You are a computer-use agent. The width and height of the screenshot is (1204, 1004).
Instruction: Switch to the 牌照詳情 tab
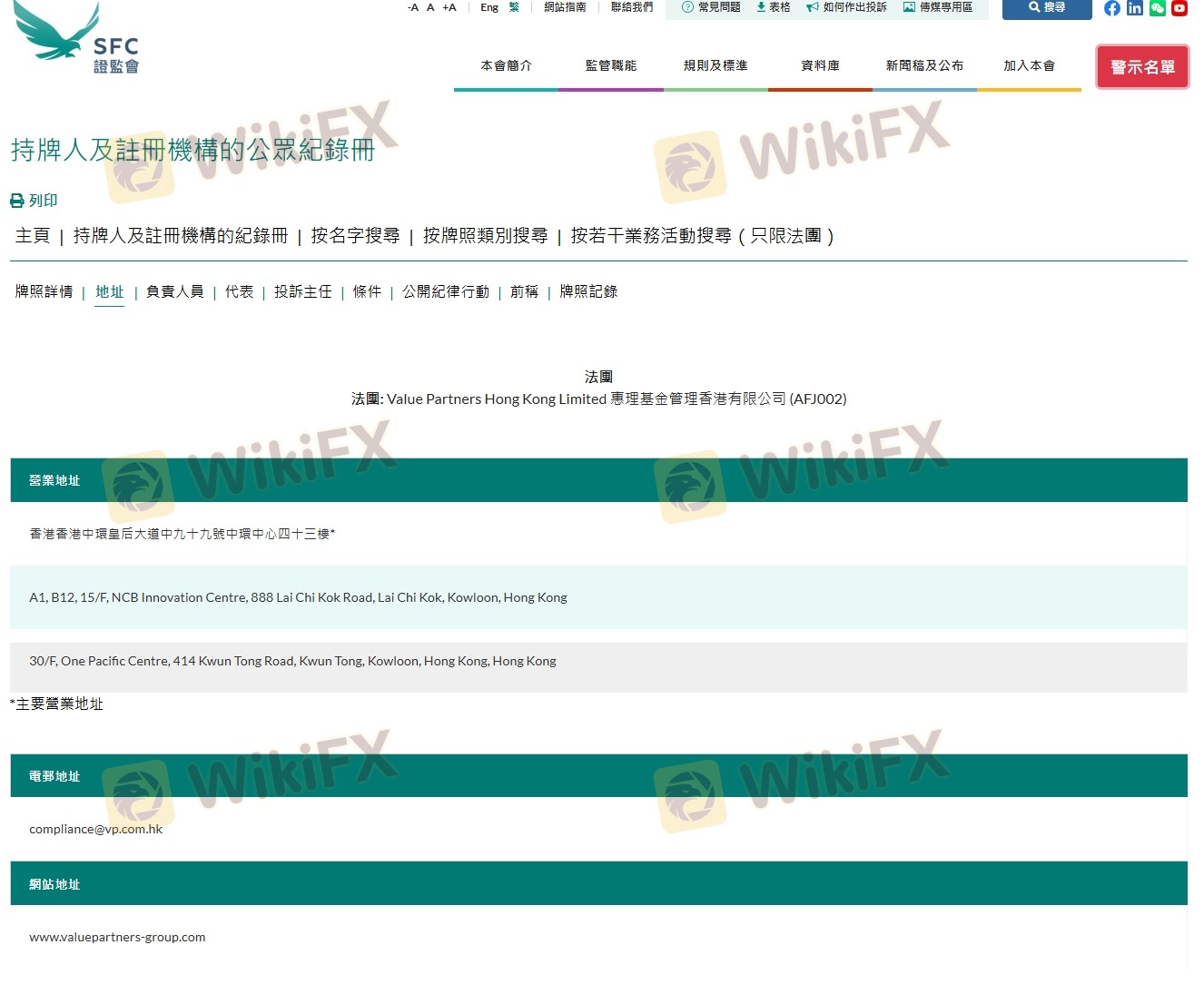click(44, 291)
